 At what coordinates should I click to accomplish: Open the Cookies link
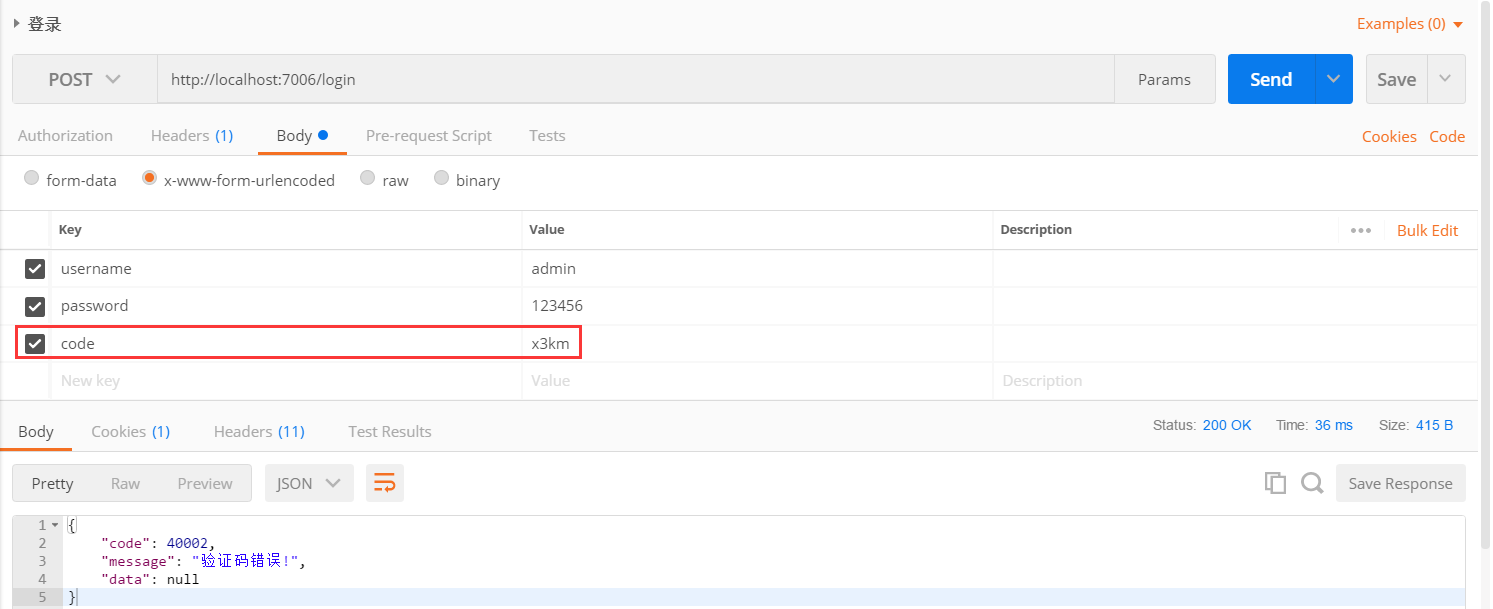(x=1389, y=137)
